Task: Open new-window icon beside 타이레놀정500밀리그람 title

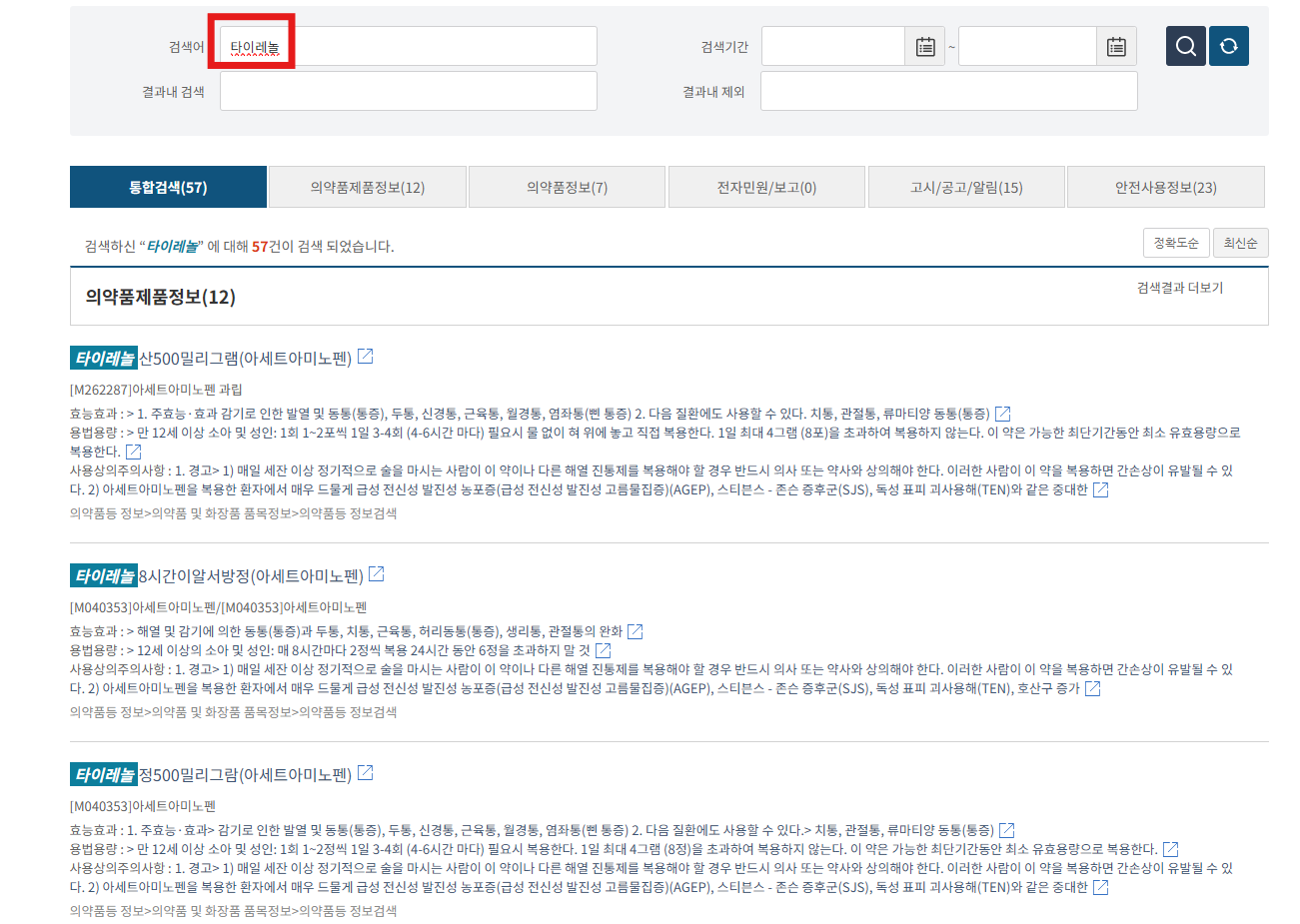Action: (x=366, y=773)
